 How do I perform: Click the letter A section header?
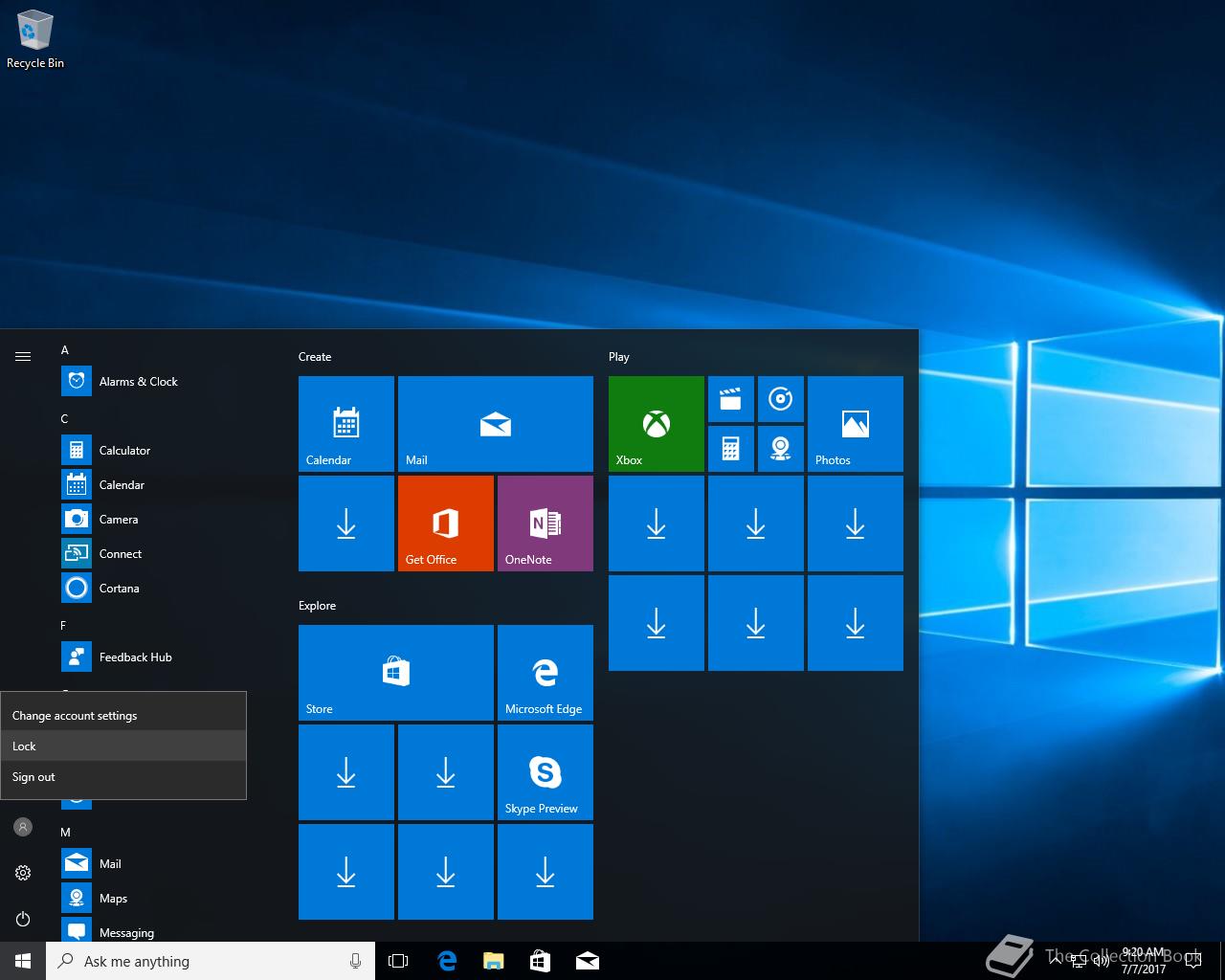pyautogui.click(x=65, y=350)
